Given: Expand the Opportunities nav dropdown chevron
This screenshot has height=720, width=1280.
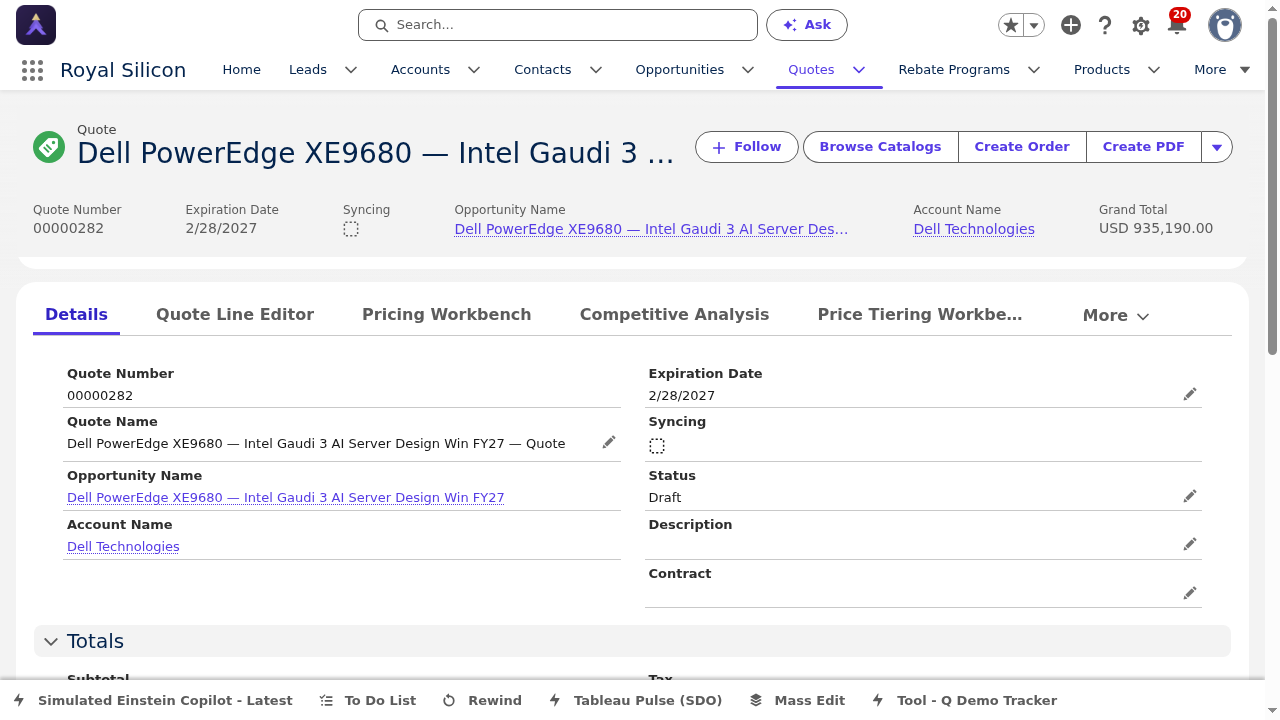Looking at the screenshot, I should click(748, 70).
